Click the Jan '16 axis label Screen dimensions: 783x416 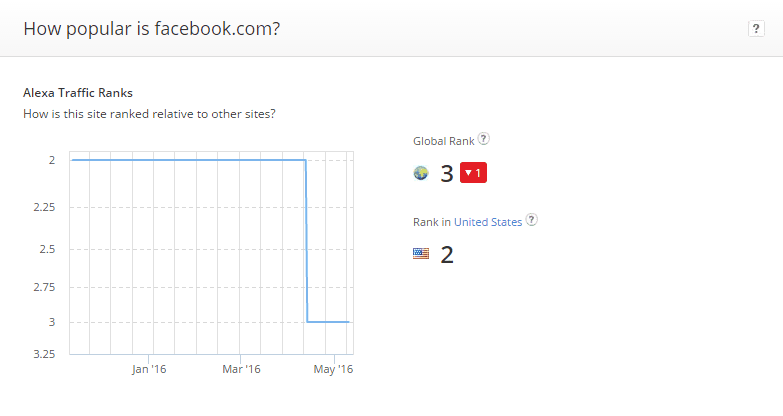click(x=149, y=370)
